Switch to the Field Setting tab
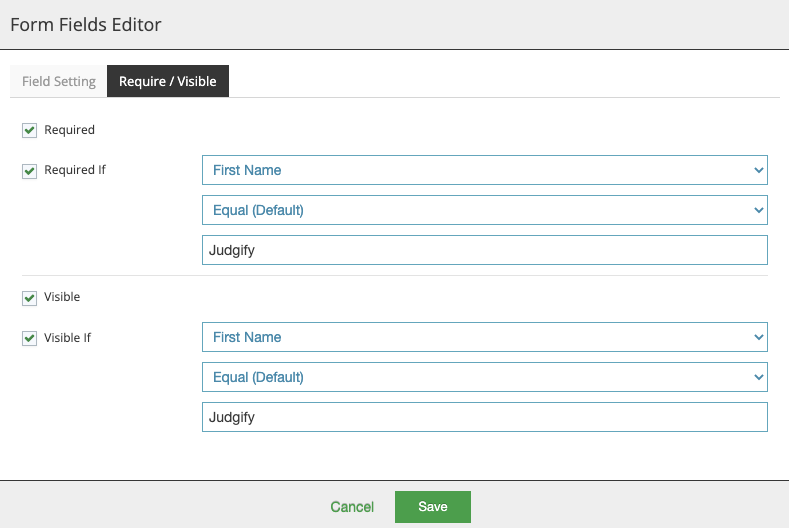 (x=59, y=81)
